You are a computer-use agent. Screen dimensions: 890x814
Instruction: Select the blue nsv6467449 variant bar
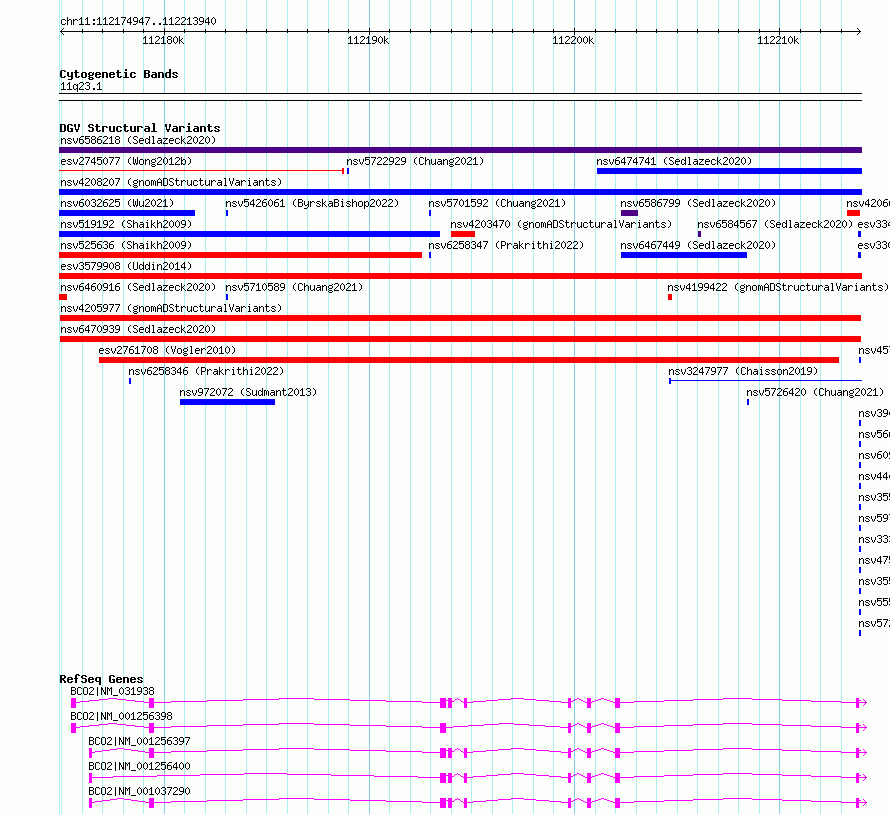point(684,255)
